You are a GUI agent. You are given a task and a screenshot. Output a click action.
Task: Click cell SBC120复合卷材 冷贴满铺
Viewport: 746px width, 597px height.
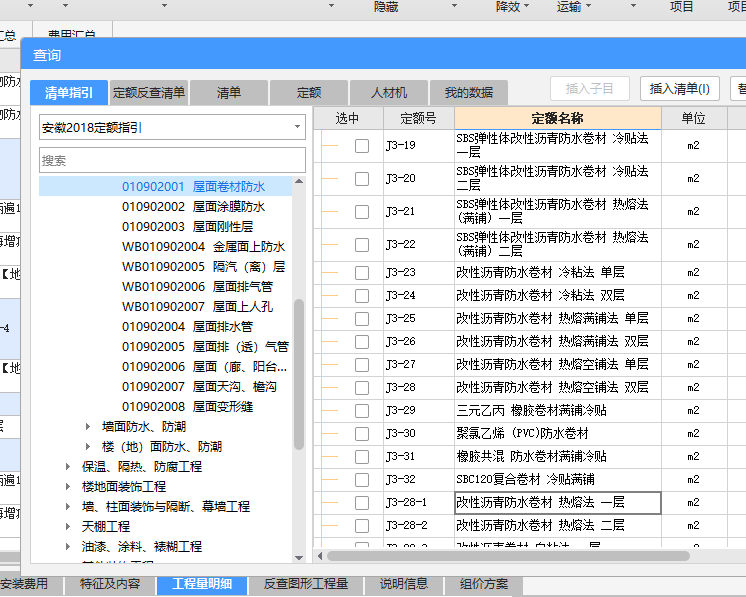click(558, 480)
